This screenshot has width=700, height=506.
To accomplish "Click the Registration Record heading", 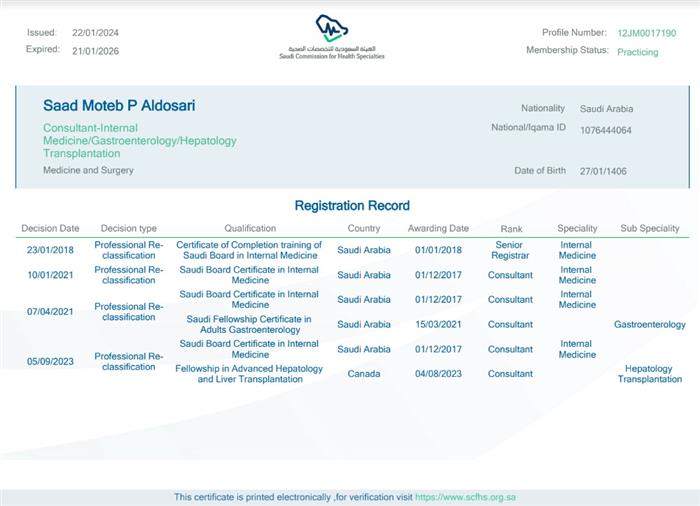I will click(x=352, y=206).
